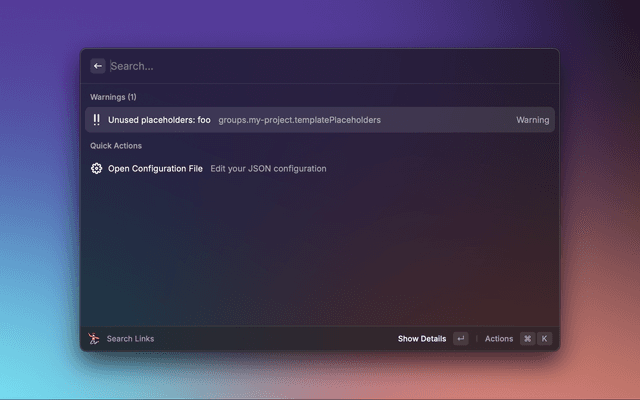Select the Open Configuration File action
Viewport: 640px width, 400px height.
[155, 168]
